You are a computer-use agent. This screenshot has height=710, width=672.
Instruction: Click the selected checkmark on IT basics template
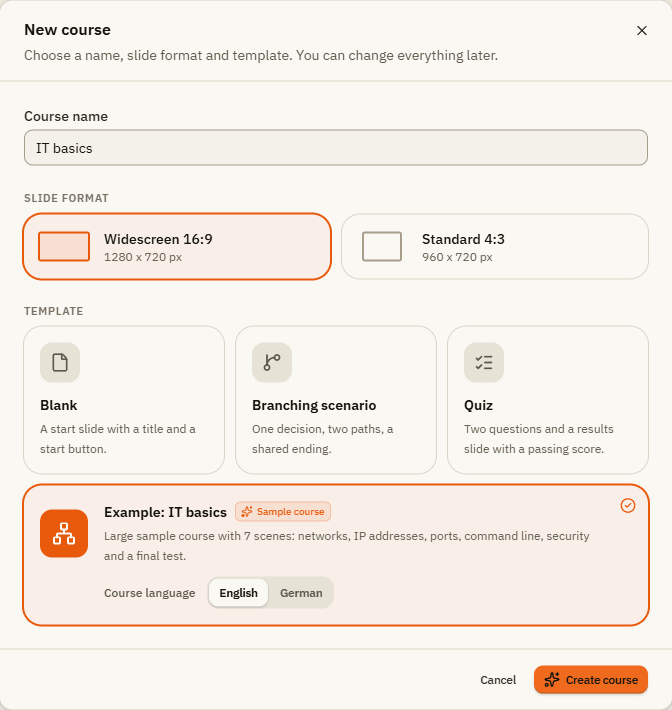click(x=628, y=505)
